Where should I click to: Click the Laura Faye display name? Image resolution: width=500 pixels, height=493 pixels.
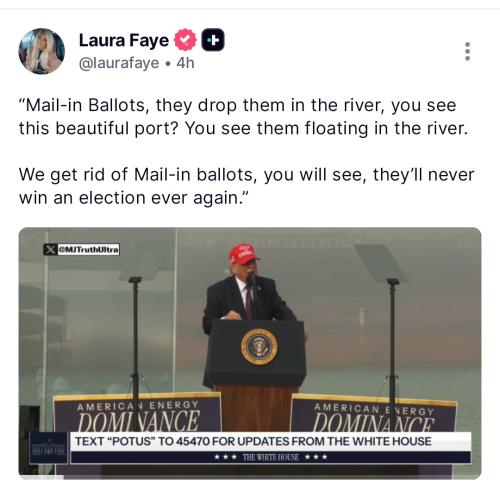click(124, 40)
